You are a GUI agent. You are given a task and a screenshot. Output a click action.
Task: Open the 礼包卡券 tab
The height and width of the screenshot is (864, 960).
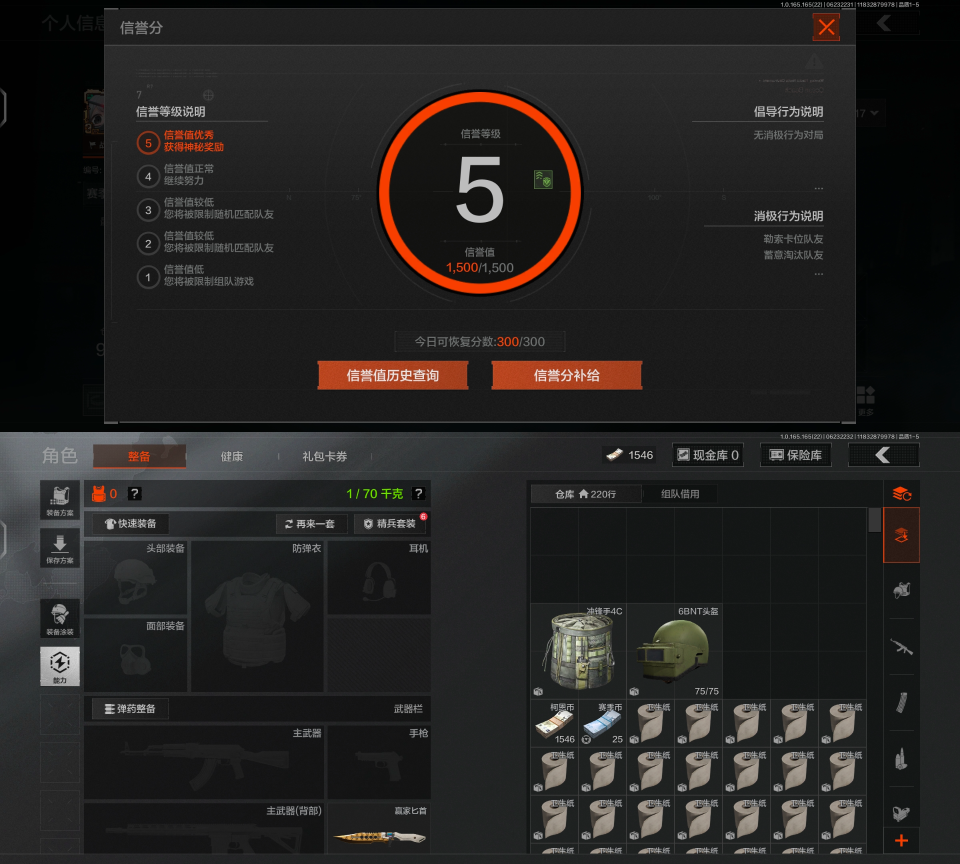tap(324, 456)
